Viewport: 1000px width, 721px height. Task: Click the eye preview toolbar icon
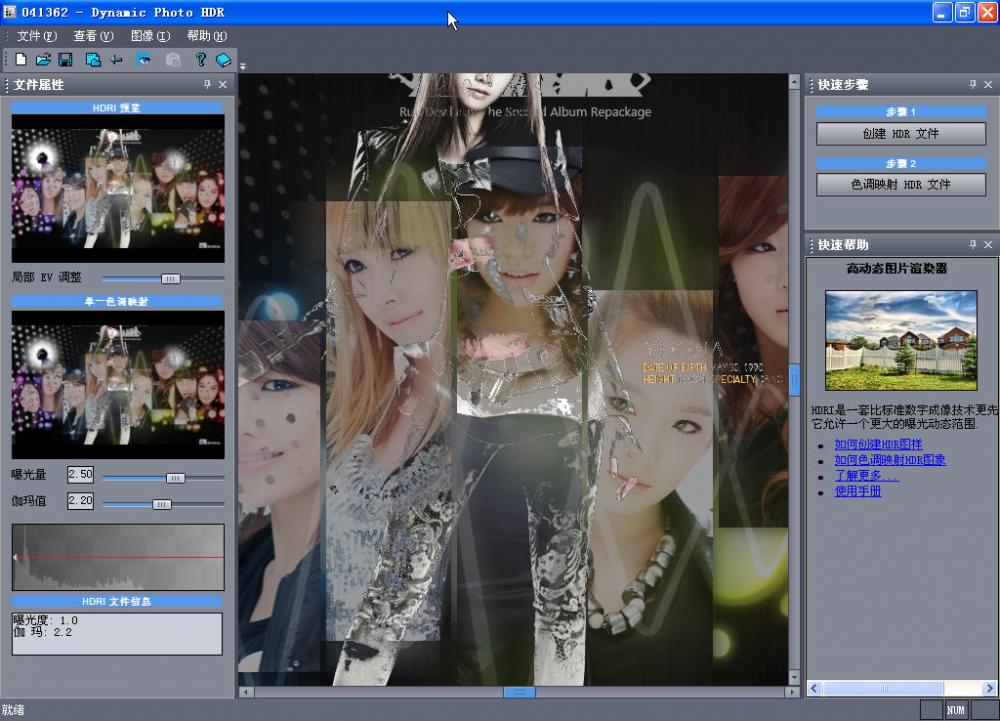[x=144, y=60]
